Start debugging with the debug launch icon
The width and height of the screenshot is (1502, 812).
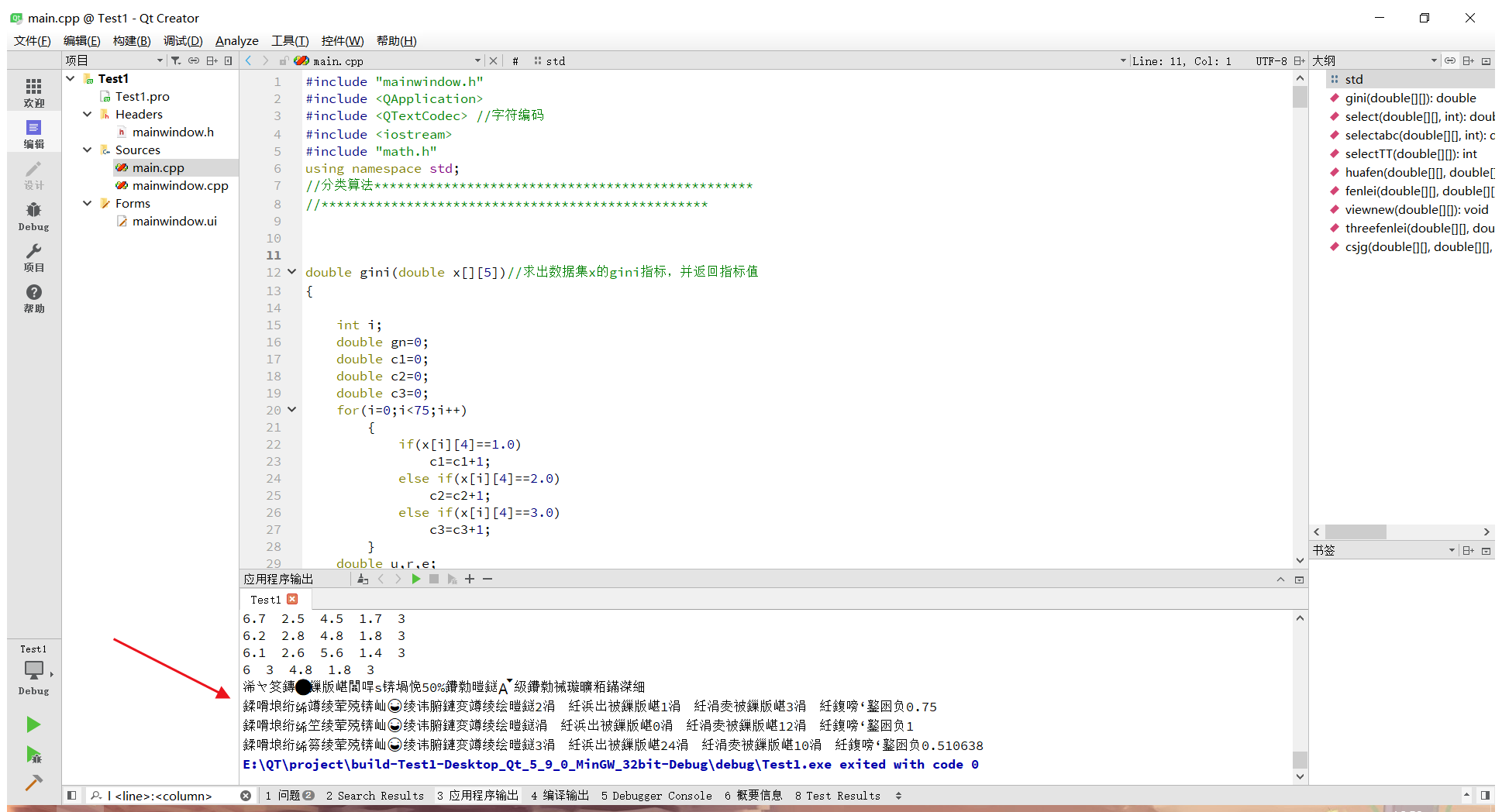33,755
